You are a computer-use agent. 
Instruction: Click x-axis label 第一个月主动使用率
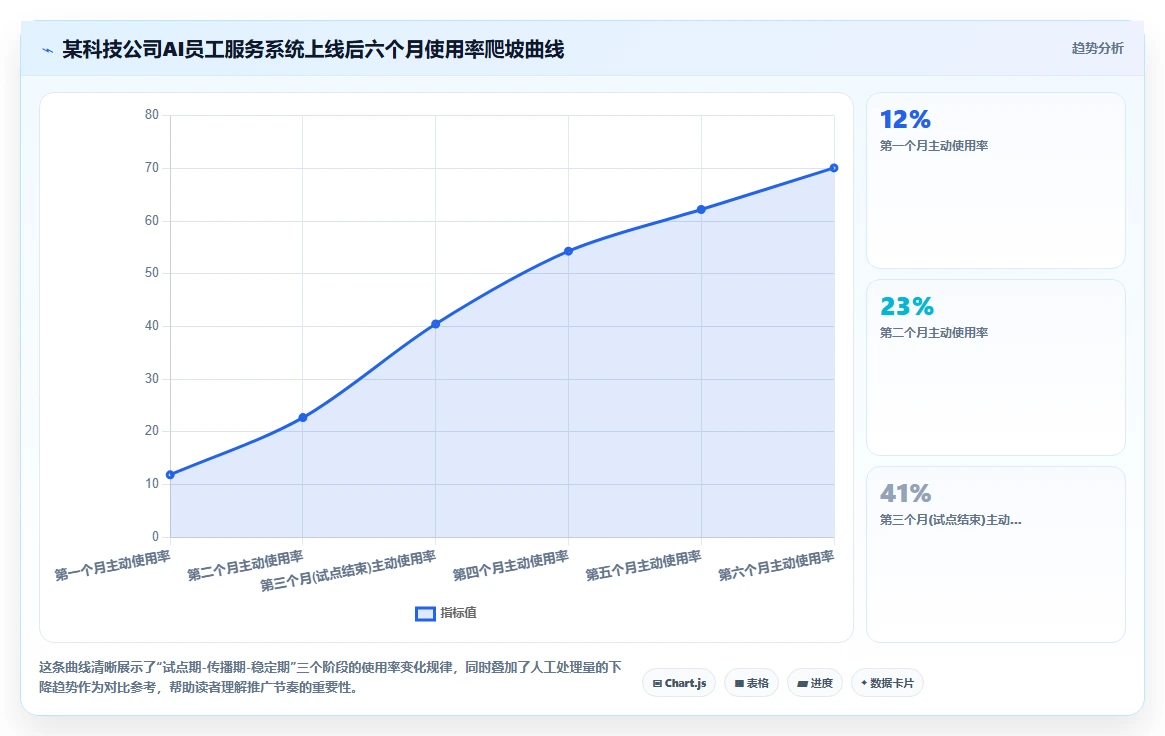(113, 566)
